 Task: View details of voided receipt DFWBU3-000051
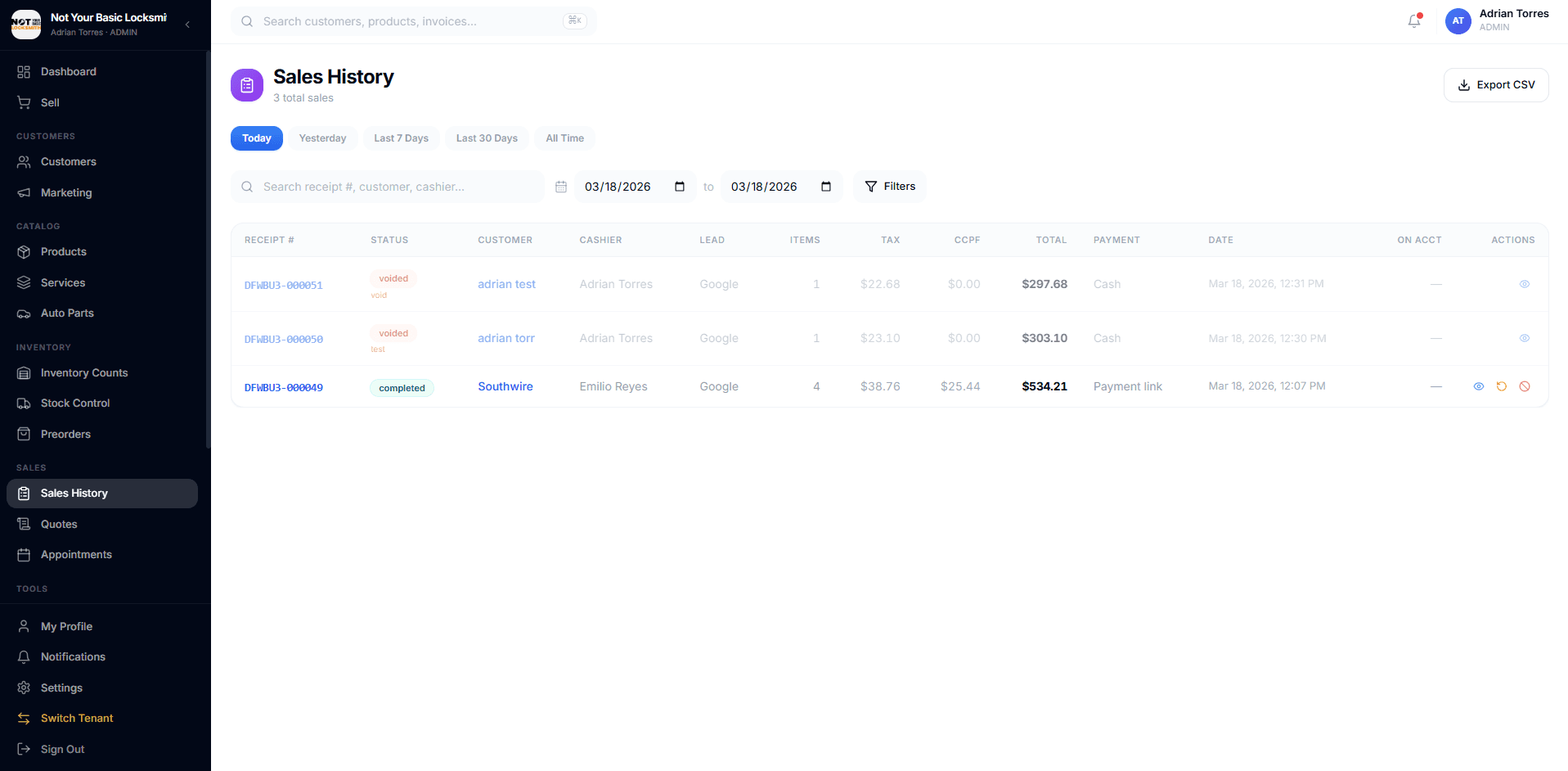pyautogui.click(x=1525, y=284)
